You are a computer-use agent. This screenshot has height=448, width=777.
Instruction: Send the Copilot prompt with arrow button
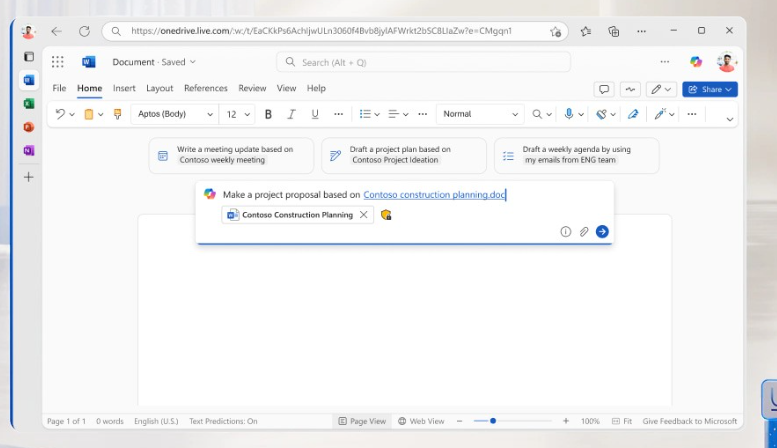tap(602, 231)
